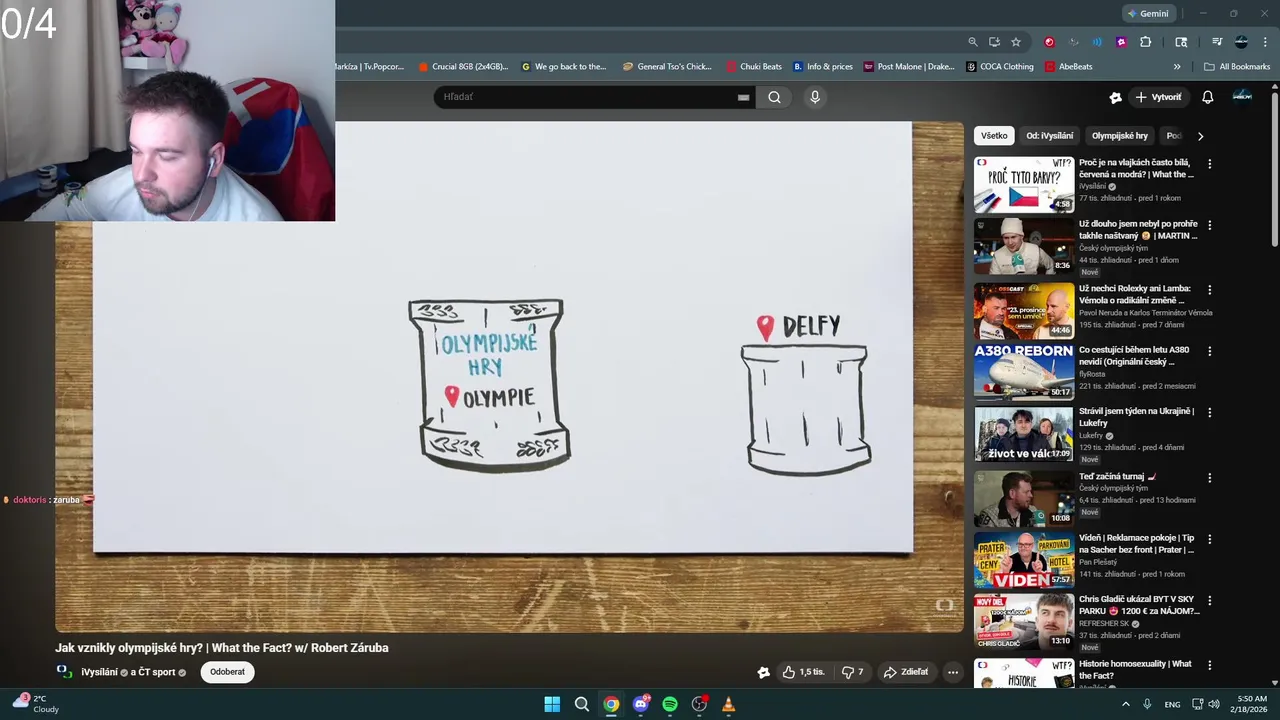1280x720 pixels.
Task: Open menu for Co cestující během letu video
Action: tap(1209, 352)
